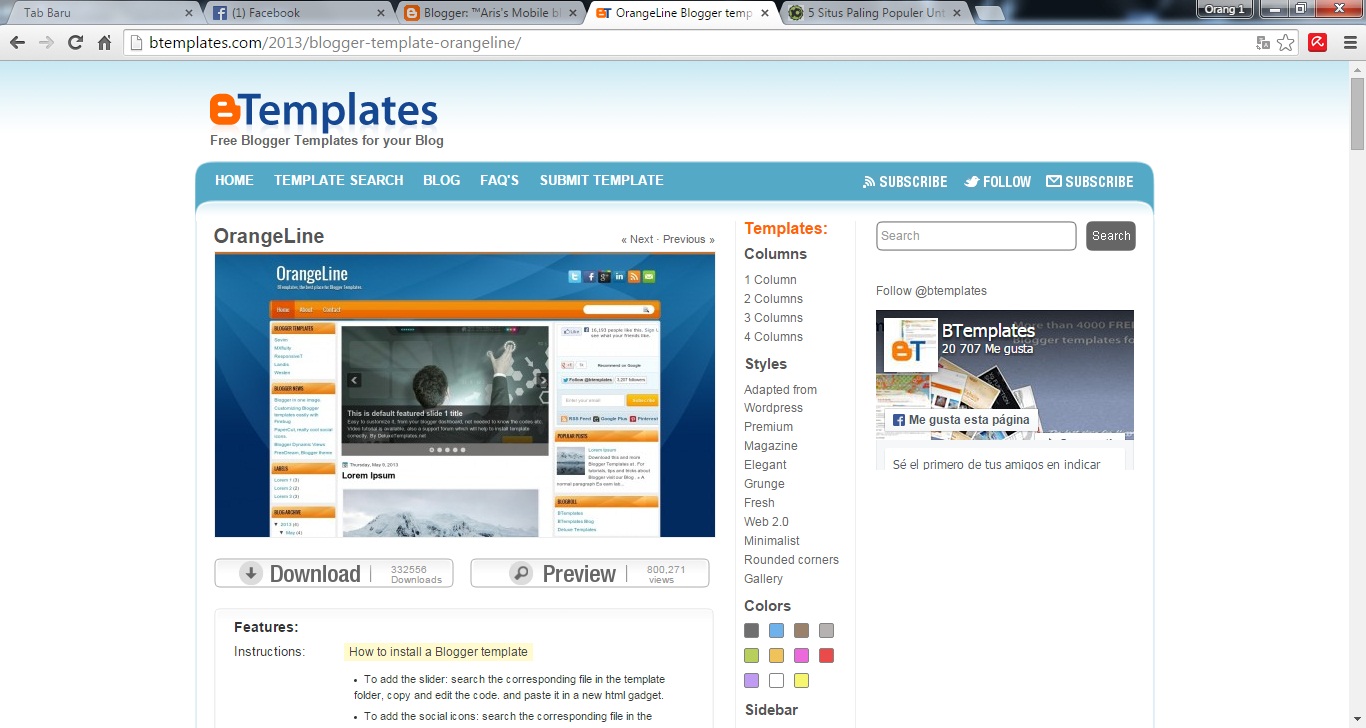Select the Rounded corners style
This screenshot has width=1366, height=728.
click(791, 560)
